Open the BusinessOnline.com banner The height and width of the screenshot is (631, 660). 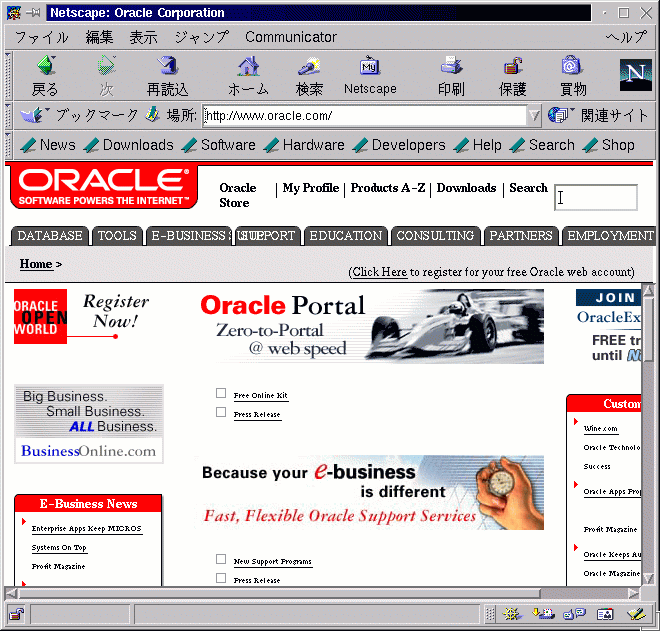[89, 424]
